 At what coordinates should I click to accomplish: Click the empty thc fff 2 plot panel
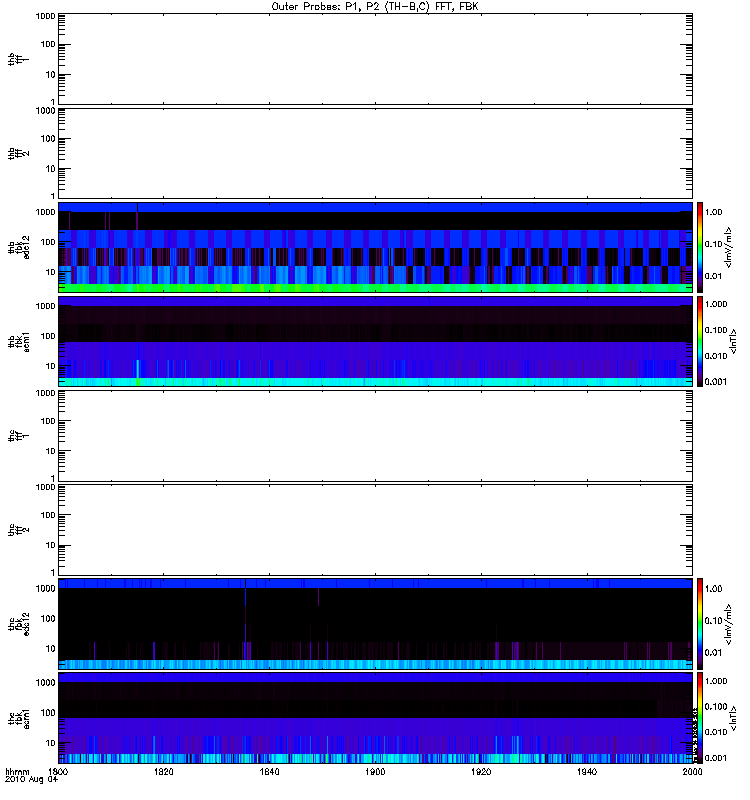pos(376,530)
